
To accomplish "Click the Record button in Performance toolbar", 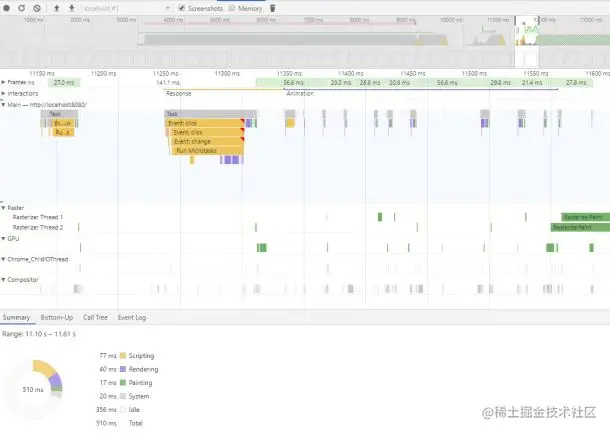I will click(x=7, y=8).
